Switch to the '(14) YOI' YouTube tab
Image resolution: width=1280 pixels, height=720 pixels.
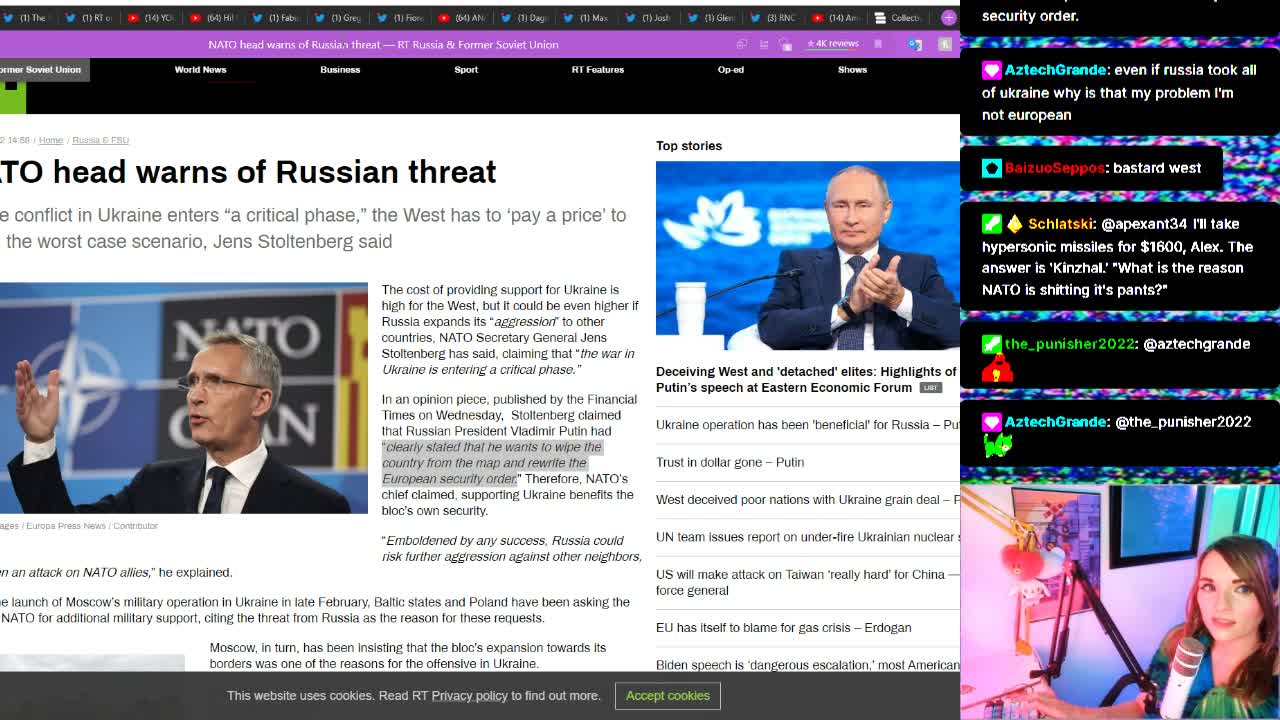tap(151, 17)
